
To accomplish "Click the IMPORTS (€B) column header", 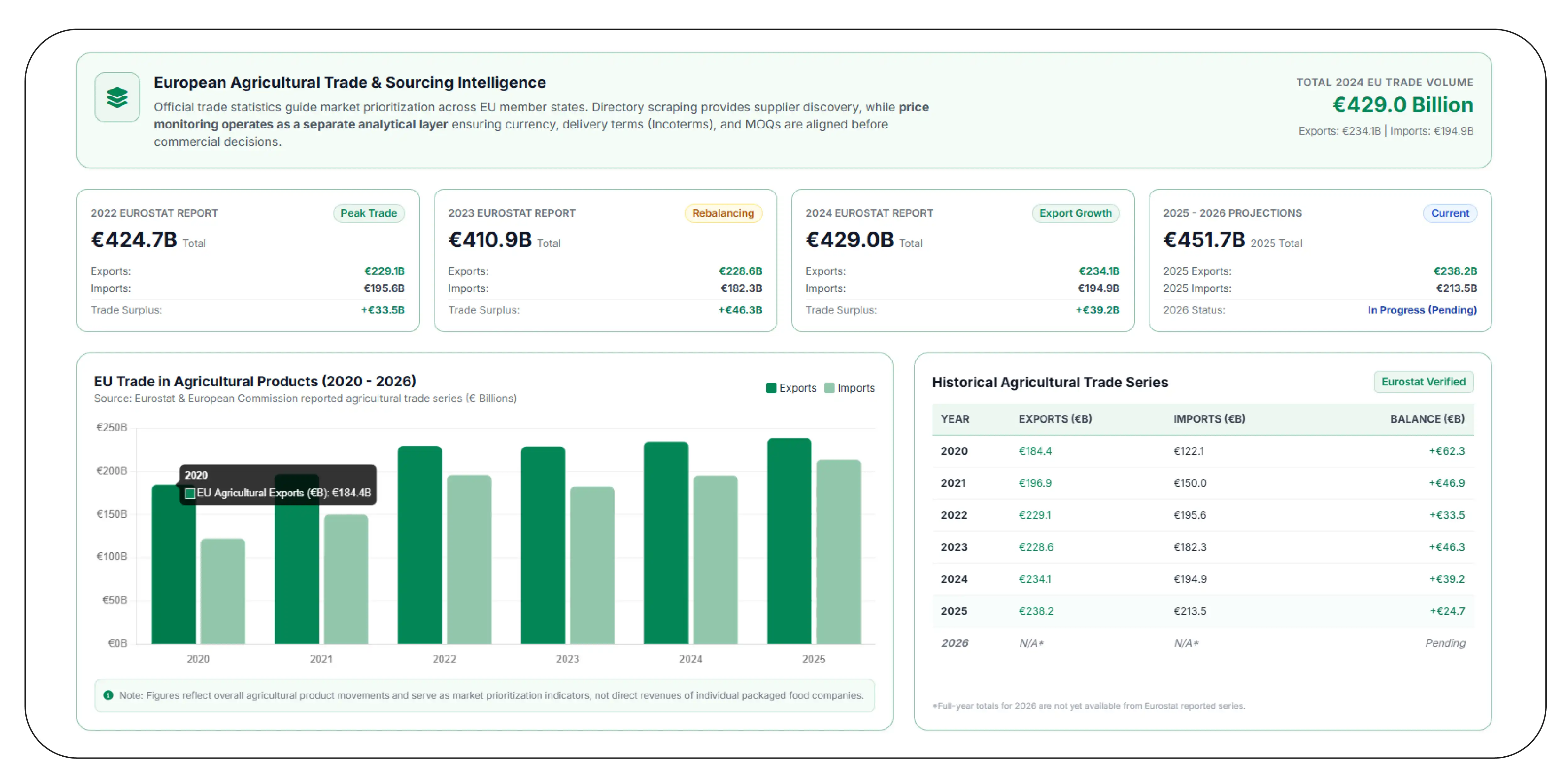I will [1209, 419].
